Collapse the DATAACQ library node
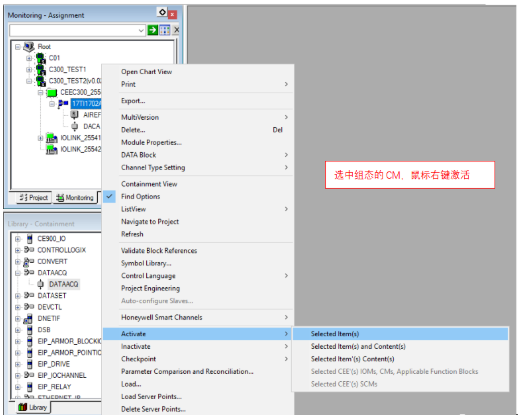 pos(18,273)
